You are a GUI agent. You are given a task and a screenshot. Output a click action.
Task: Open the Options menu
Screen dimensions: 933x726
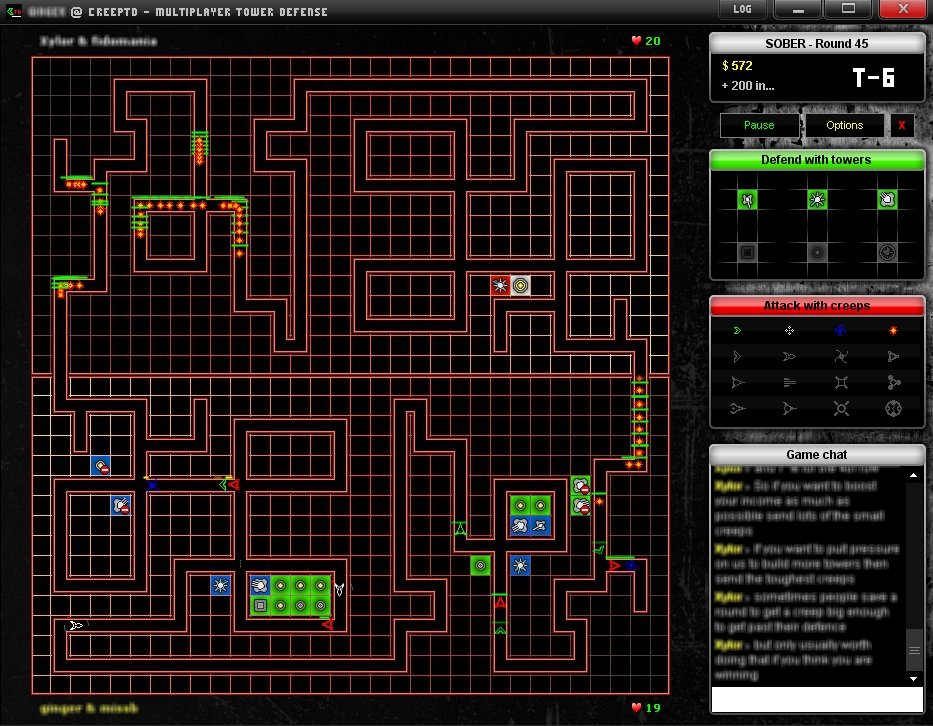click(844, 125)
